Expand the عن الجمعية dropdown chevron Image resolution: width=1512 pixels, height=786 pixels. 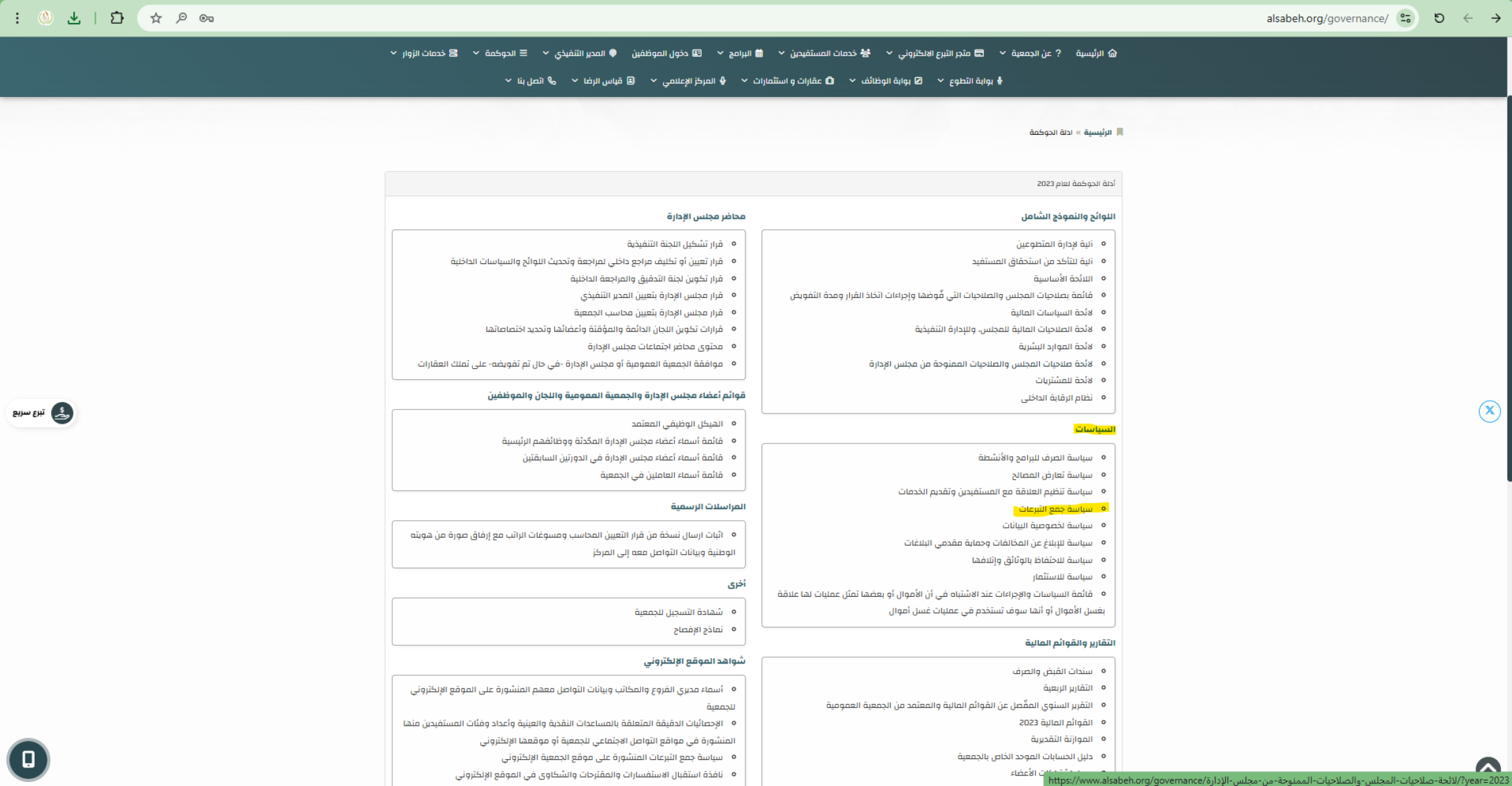[x=1002, y=53]
